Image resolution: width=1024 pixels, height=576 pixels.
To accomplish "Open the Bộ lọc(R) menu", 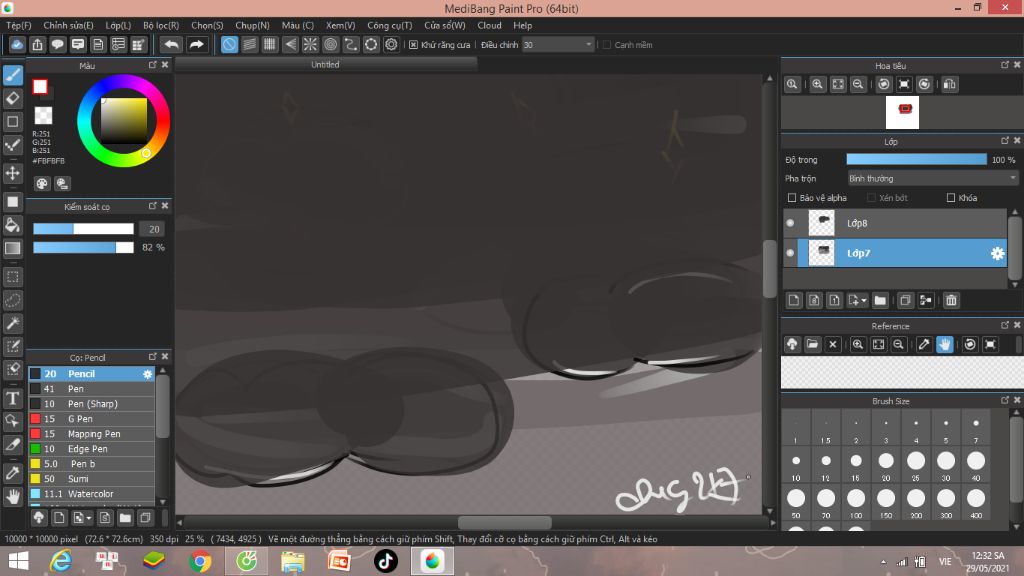I will (161, 25).
